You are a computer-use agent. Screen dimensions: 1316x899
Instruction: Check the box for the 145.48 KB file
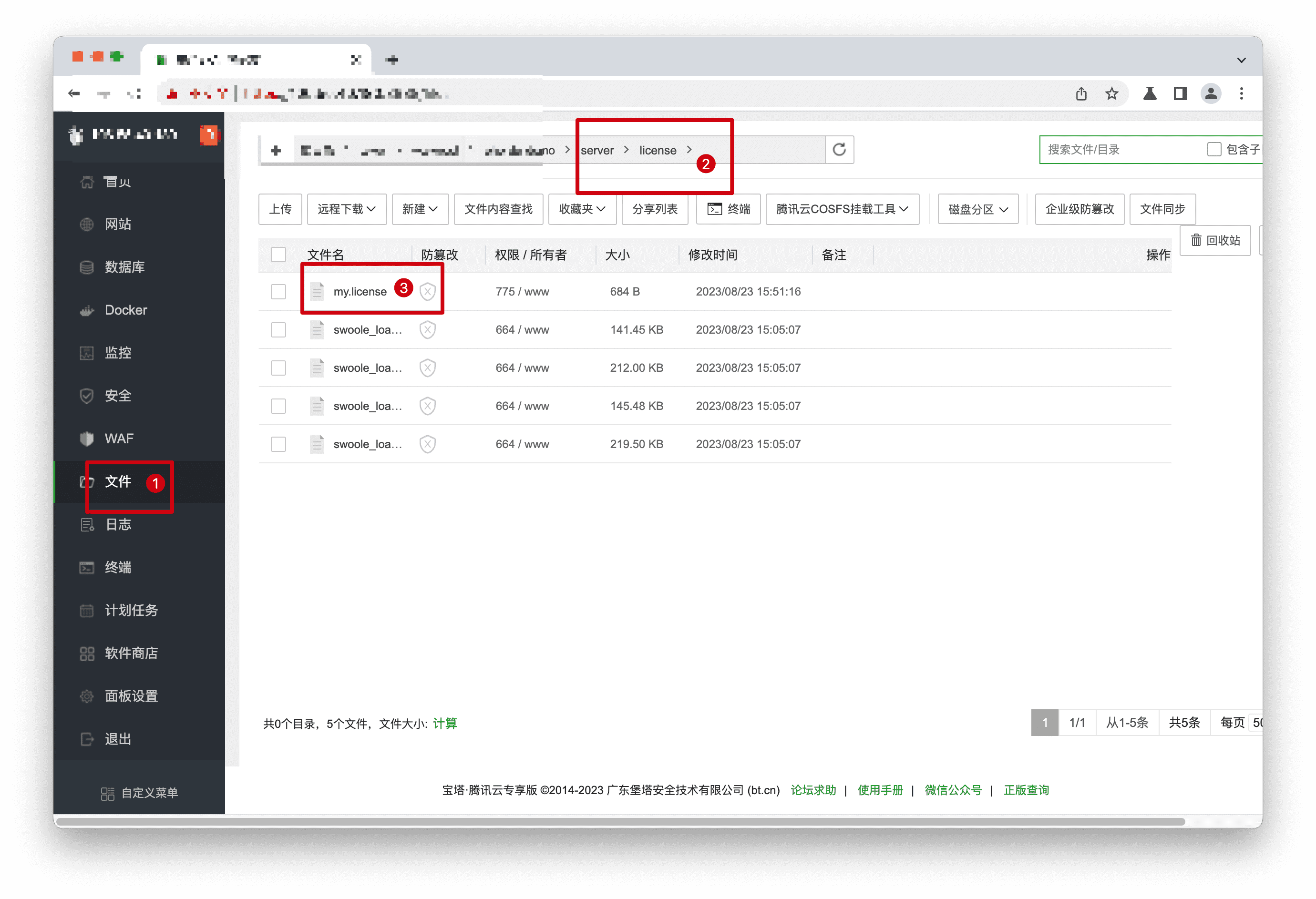click(x=278, y=406)
